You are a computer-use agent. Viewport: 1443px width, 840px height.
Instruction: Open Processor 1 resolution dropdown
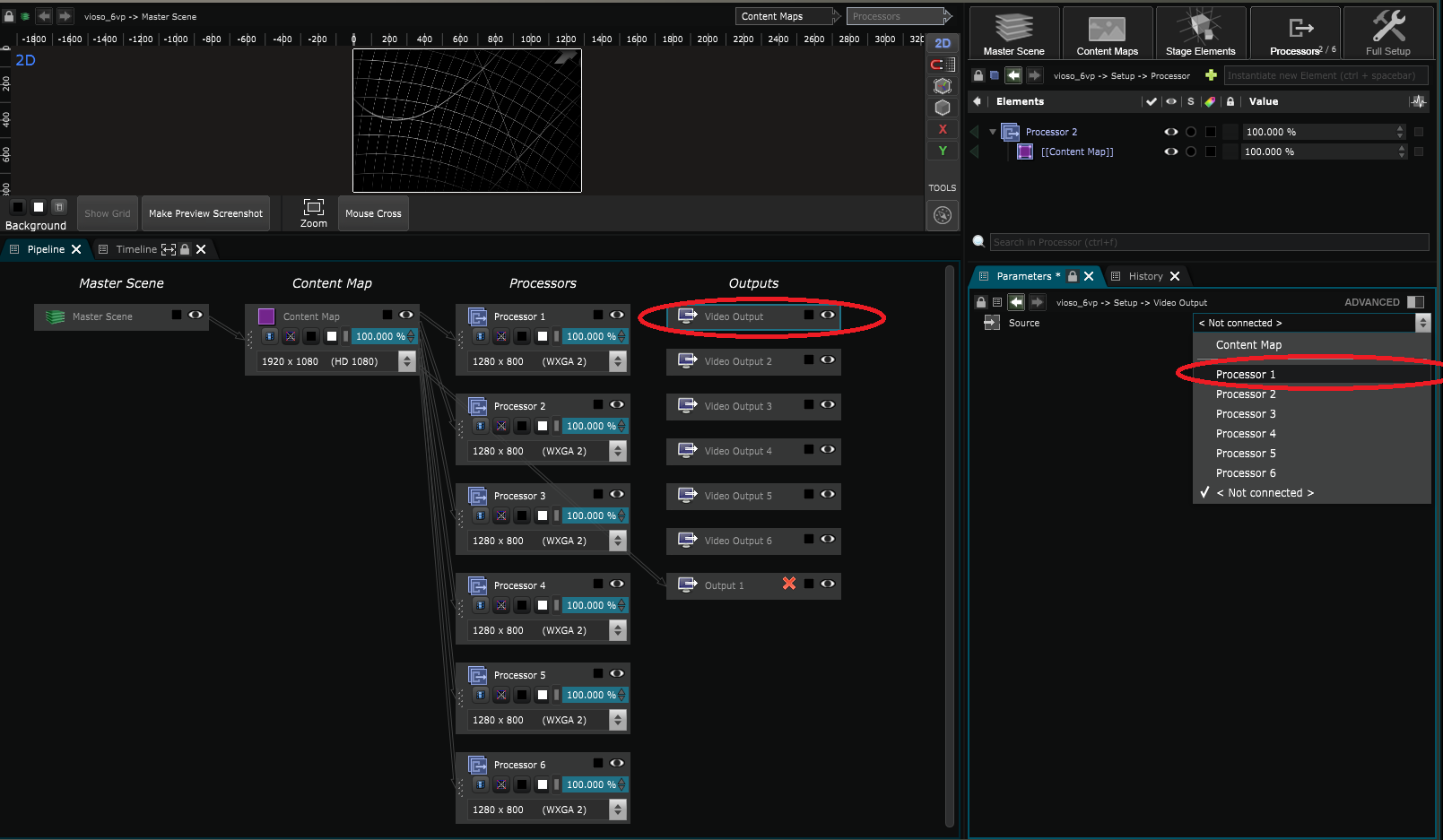click(617, 361)
